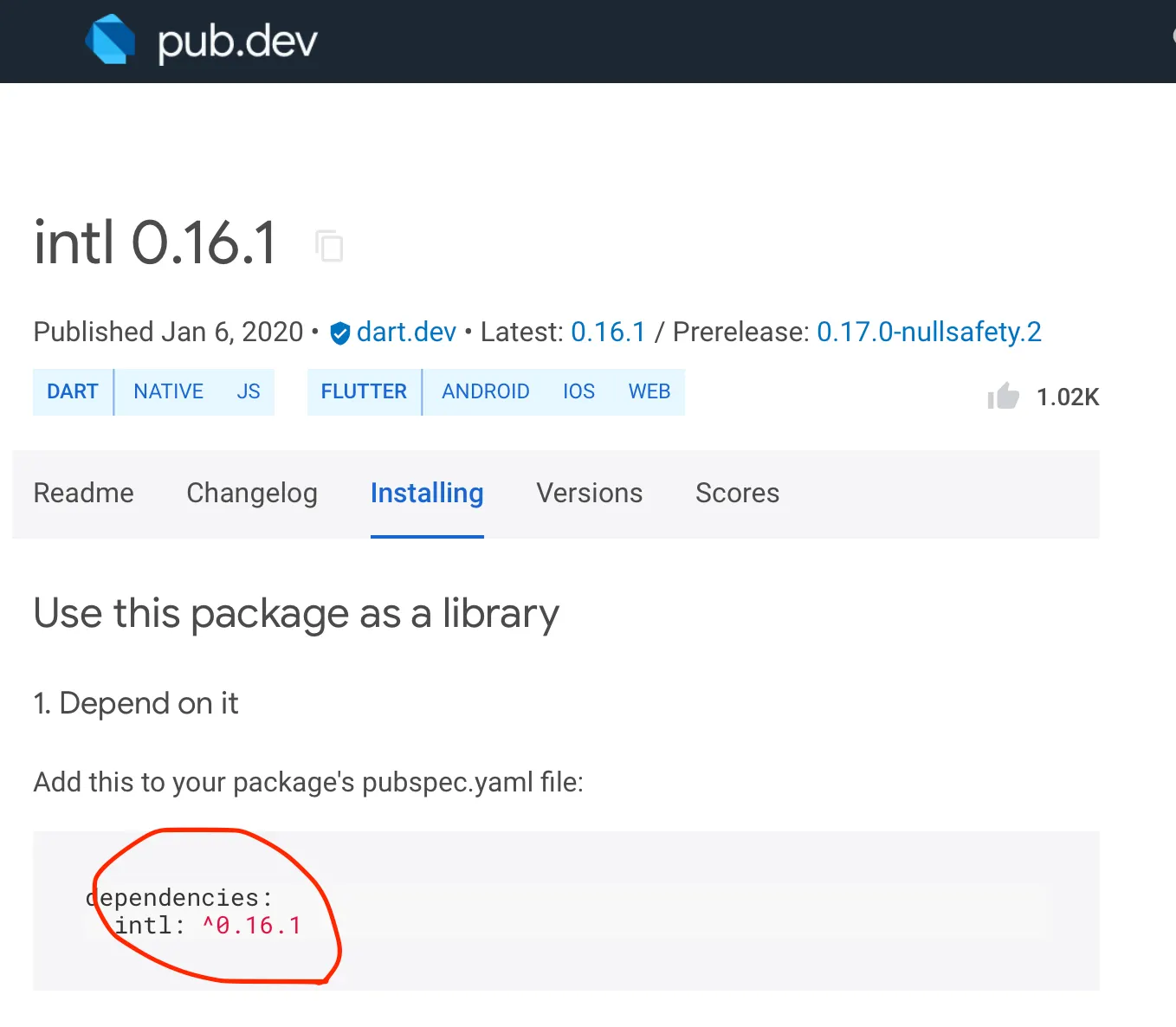Screen dimensions: 1176x1027
Task: Open latest version 0.16.1 link
Action: [x=608, y=332]
